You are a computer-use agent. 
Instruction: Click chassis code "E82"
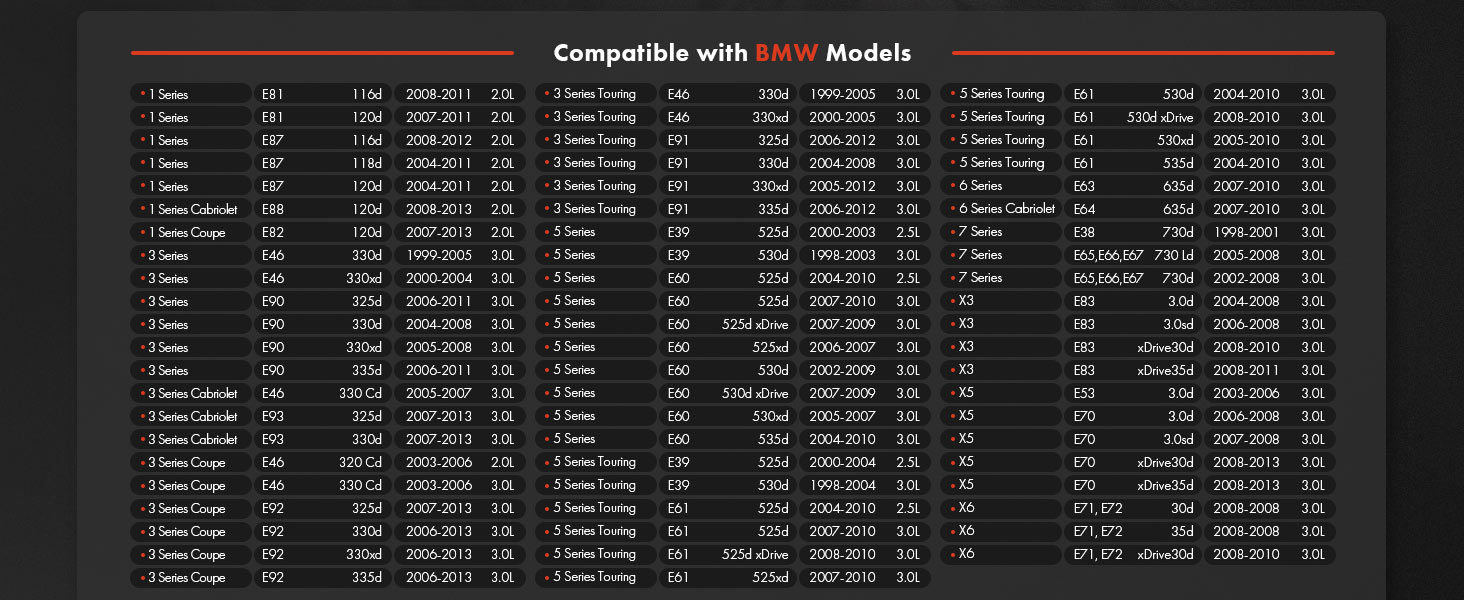(273, 232)
